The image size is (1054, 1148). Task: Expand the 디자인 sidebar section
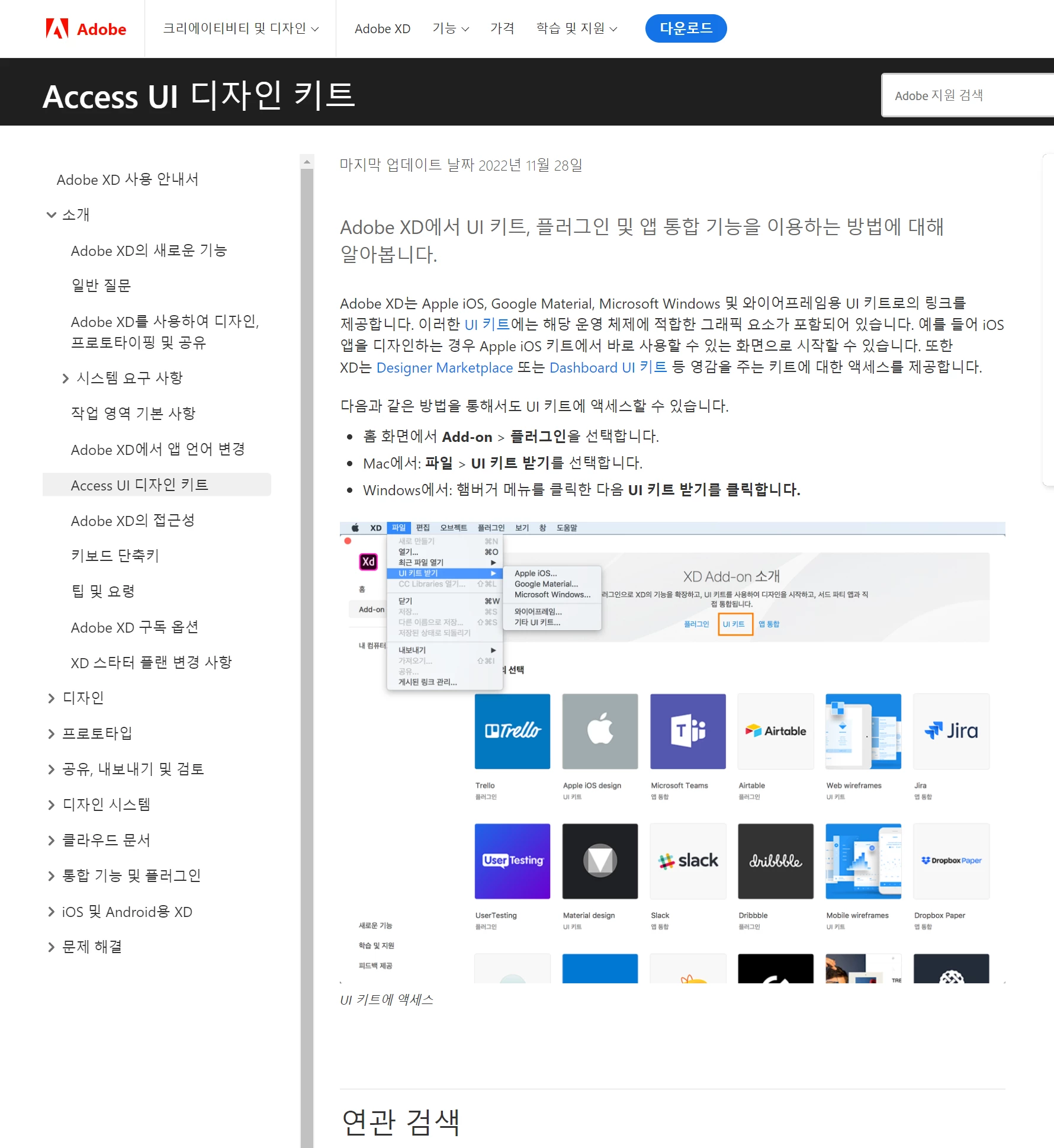[75, 698]
